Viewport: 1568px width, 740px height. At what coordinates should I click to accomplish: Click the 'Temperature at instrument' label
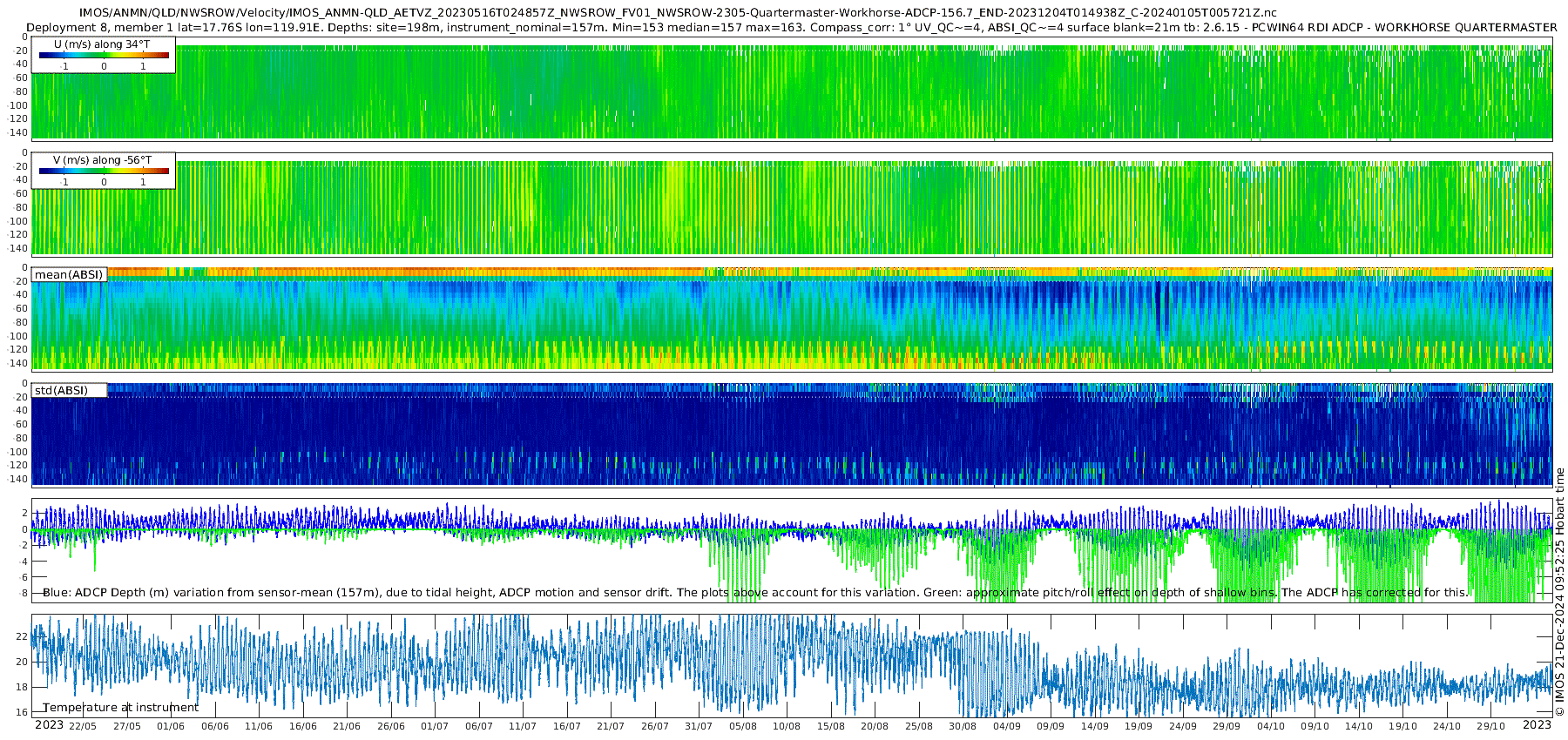tap(121, 707)
